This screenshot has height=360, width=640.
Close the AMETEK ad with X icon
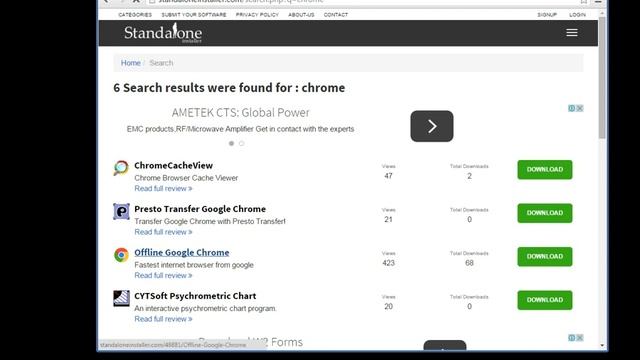[x=580, y=108]
